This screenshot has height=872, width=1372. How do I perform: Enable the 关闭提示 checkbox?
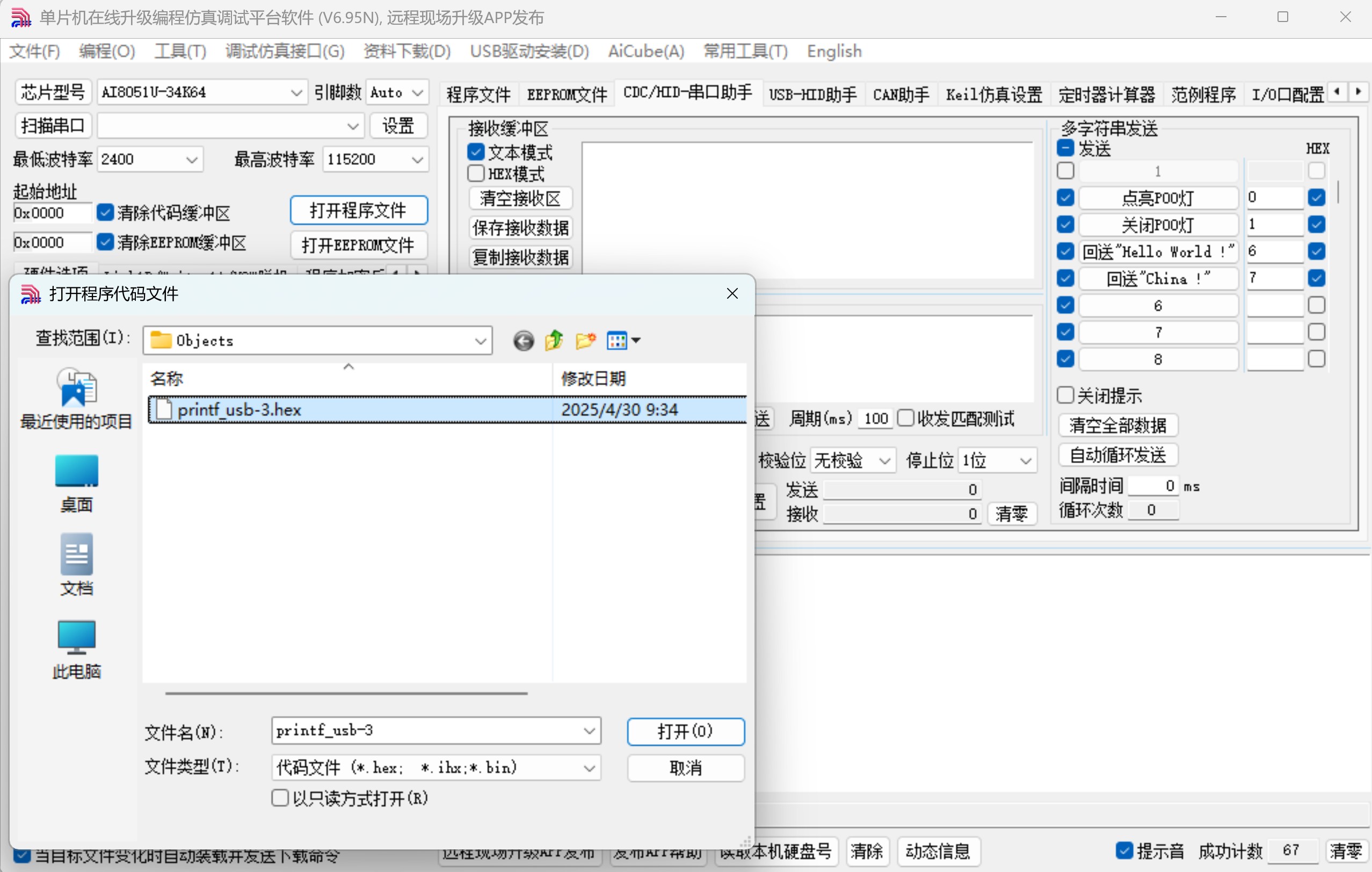tap(1065, 395)
